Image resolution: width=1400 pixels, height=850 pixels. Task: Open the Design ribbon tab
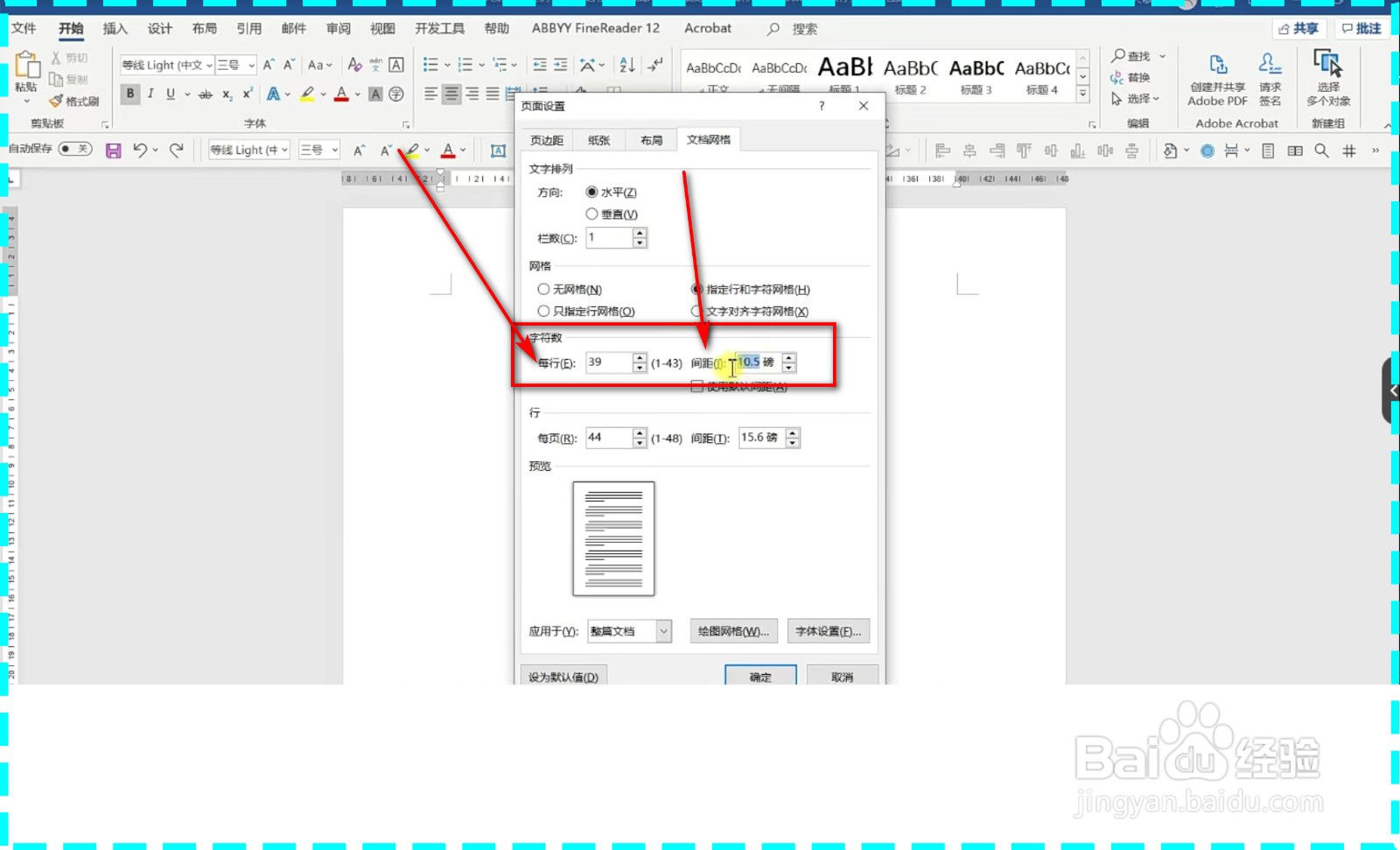(160, 28)
